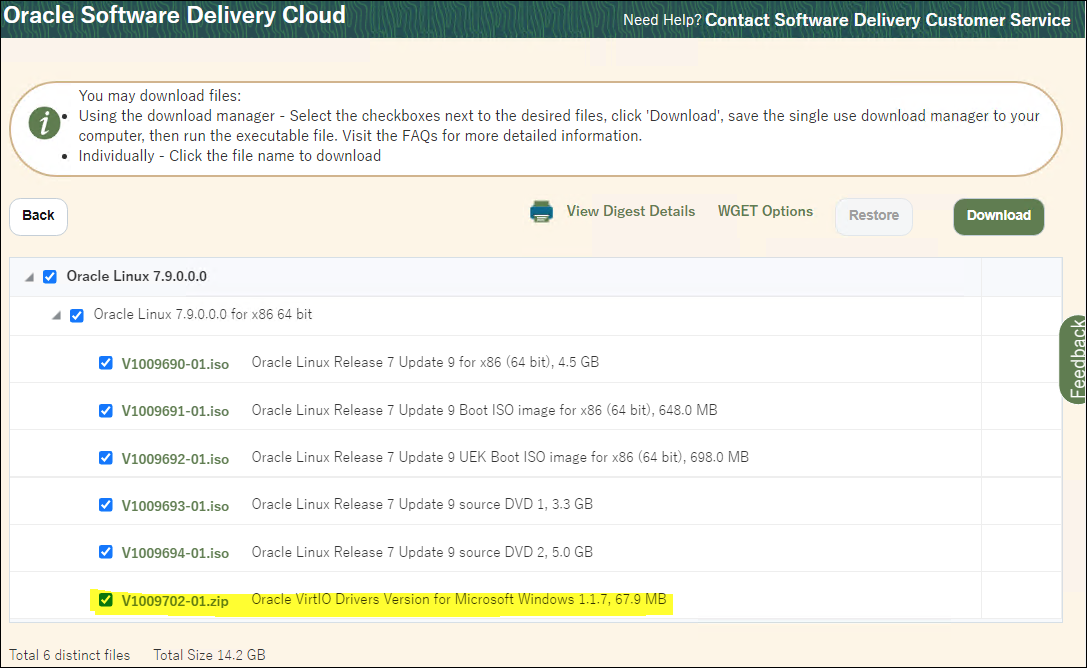Click the V1009691-01.iso file link

(175, 411)
